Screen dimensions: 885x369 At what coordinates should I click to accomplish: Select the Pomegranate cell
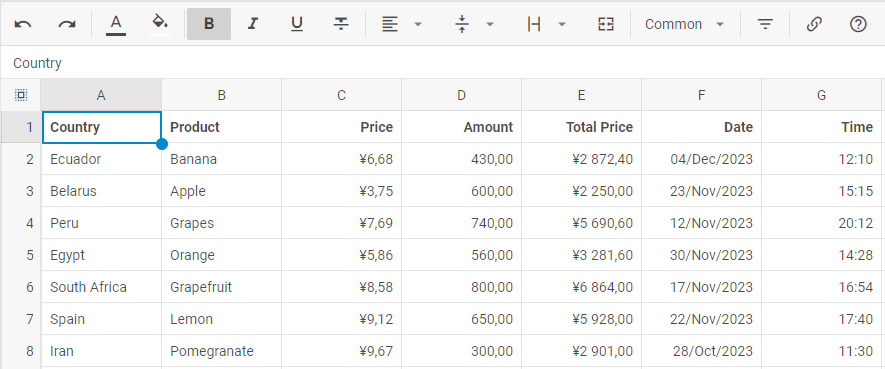point(221,352)
